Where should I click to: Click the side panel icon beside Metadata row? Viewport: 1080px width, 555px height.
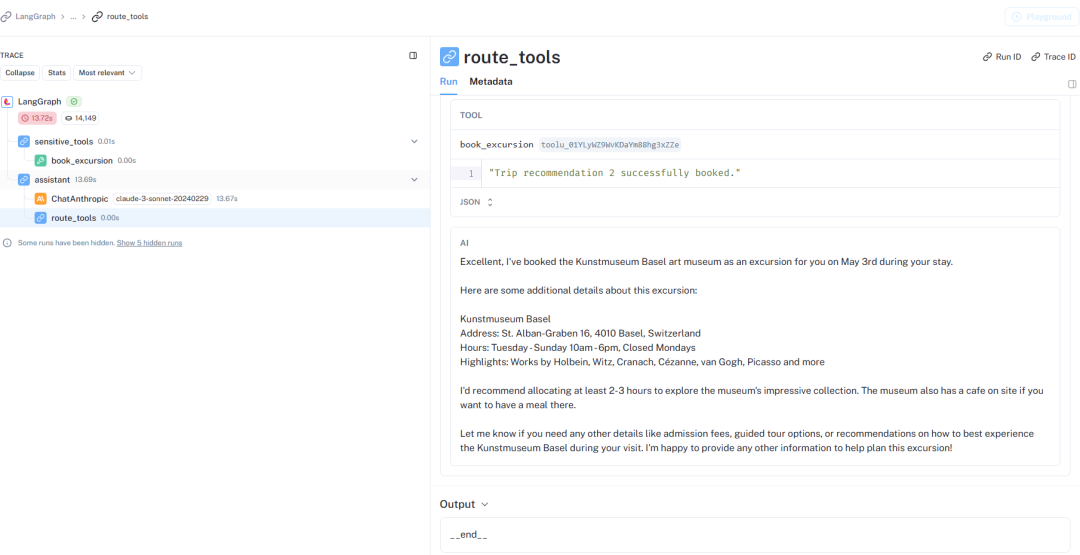click(1072, 84)
